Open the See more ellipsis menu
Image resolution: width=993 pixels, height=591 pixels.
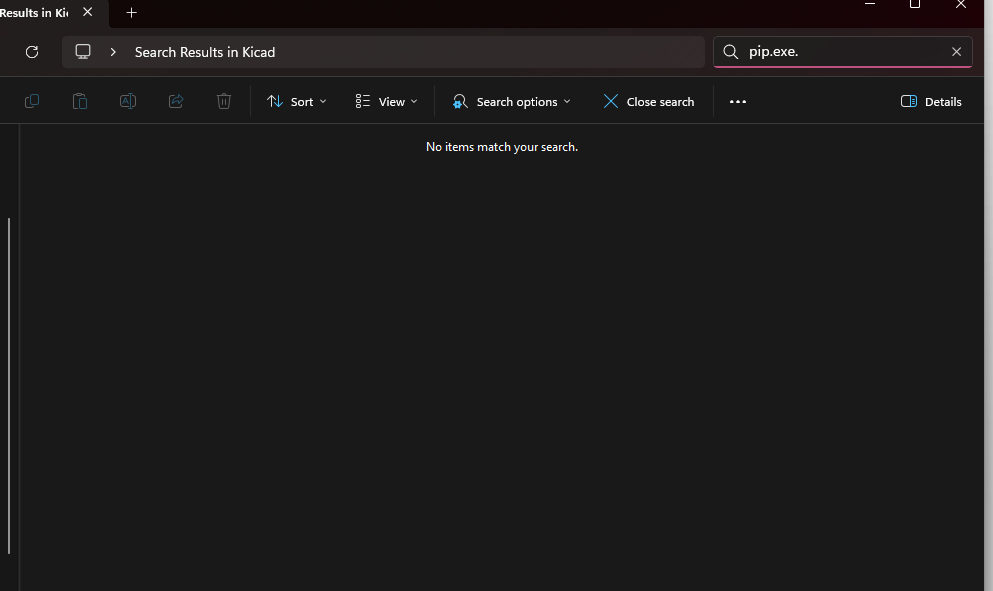click(738, 101)
